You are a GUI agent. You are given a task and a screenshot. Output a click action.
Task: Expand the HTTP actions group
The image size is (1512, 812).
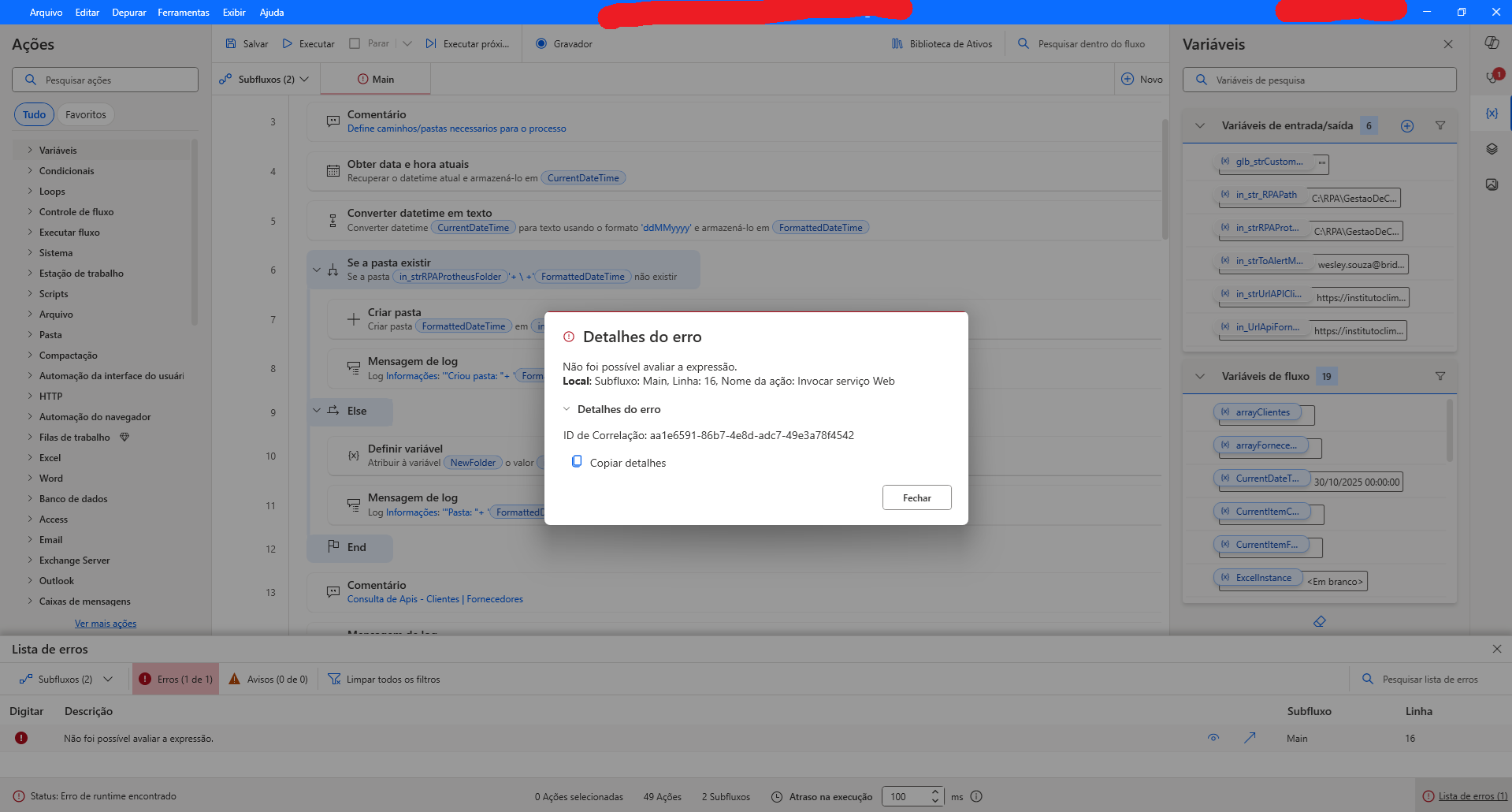30,396
